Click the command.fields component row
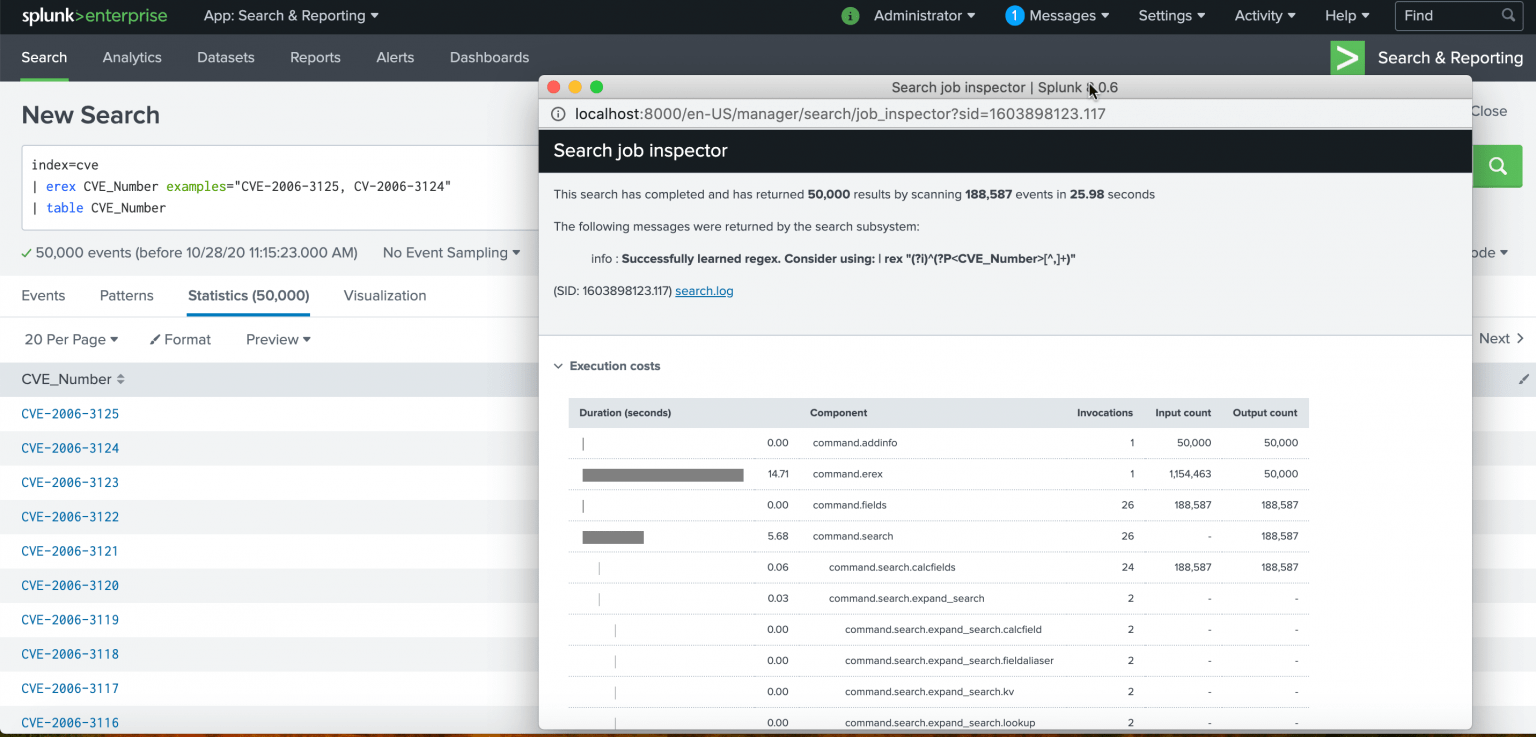Image resolution: width=1536 pixels, height=737 pixels. [939, 505]
